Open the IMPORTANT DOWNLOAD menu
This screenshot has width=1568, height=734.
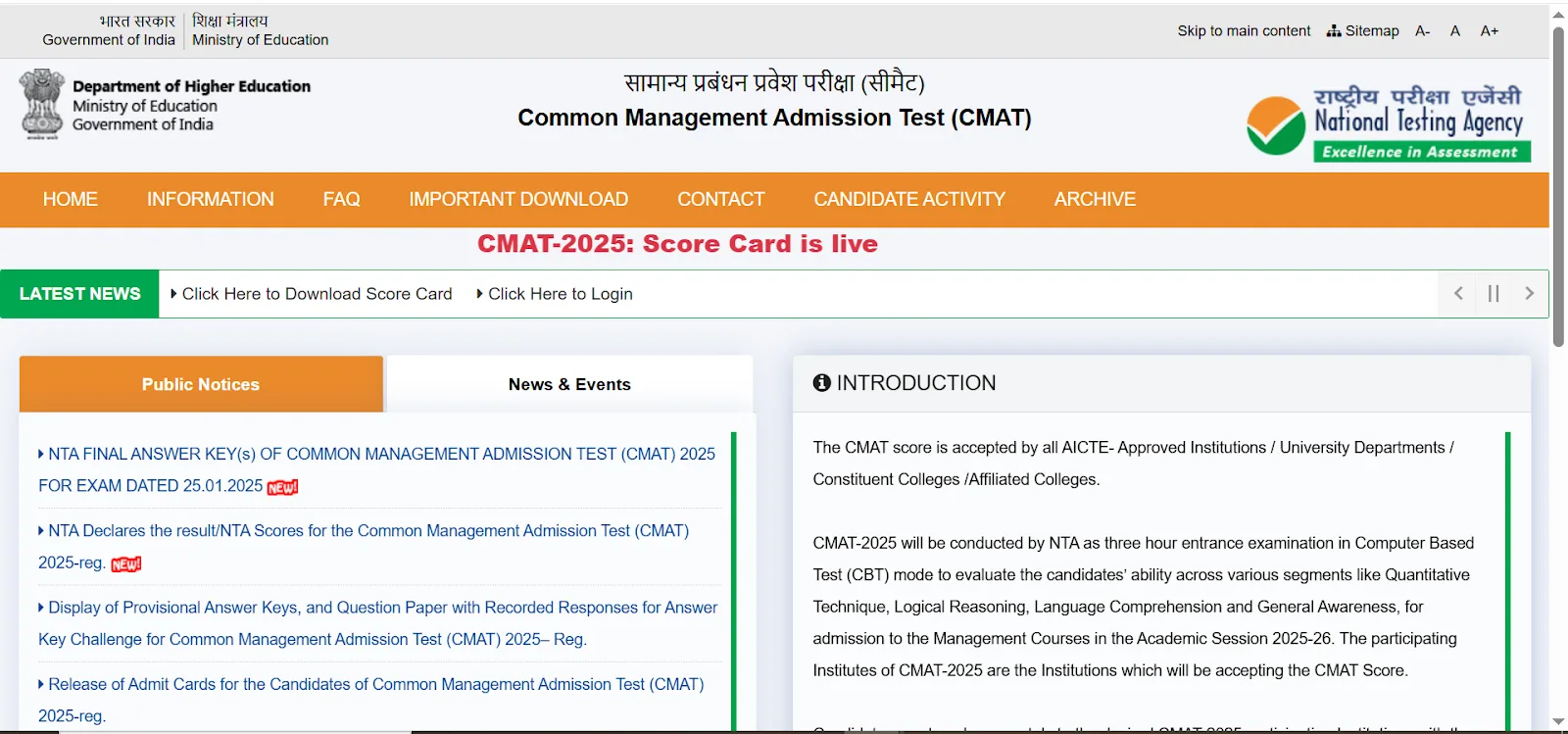[518, 199]
